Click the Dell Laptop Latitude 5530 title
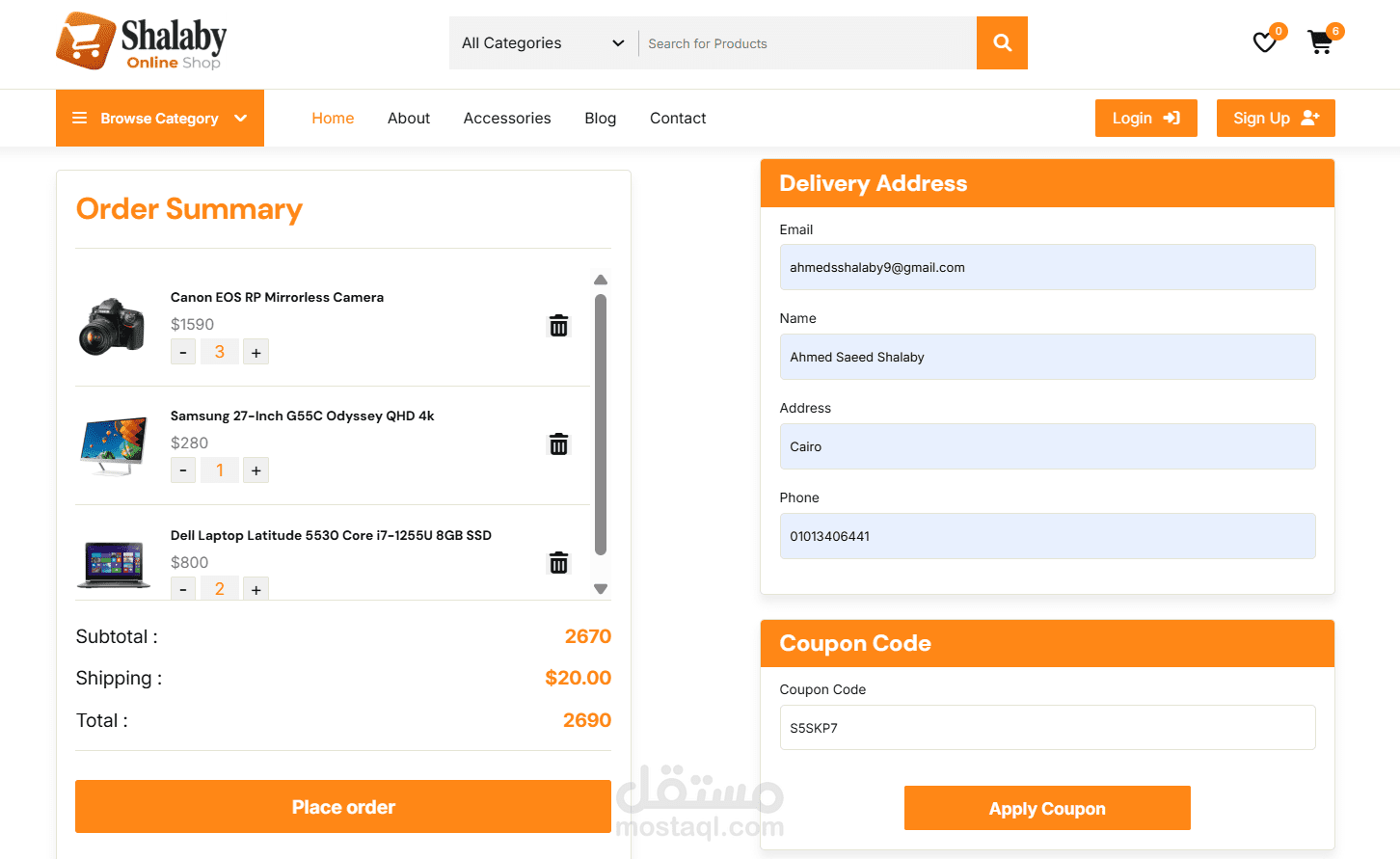This screenshot has width=1400, height=859. 331,535
